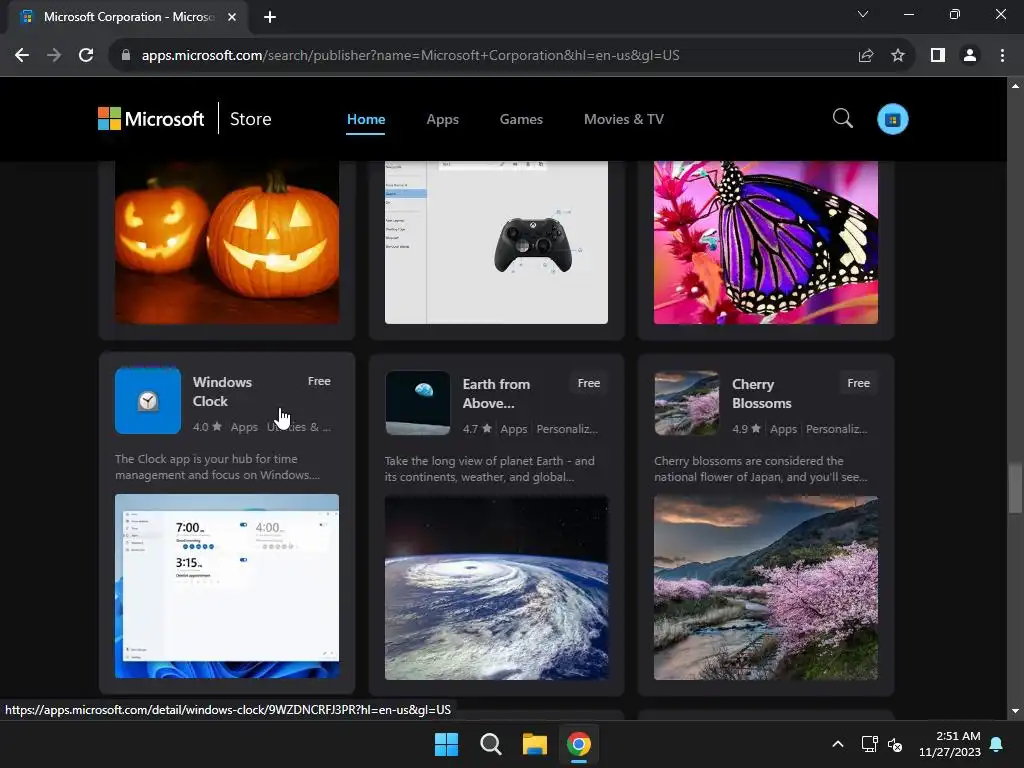Screen dimensions: 1024x768
Task: Share this page via address bar icon
Action: 866,56
